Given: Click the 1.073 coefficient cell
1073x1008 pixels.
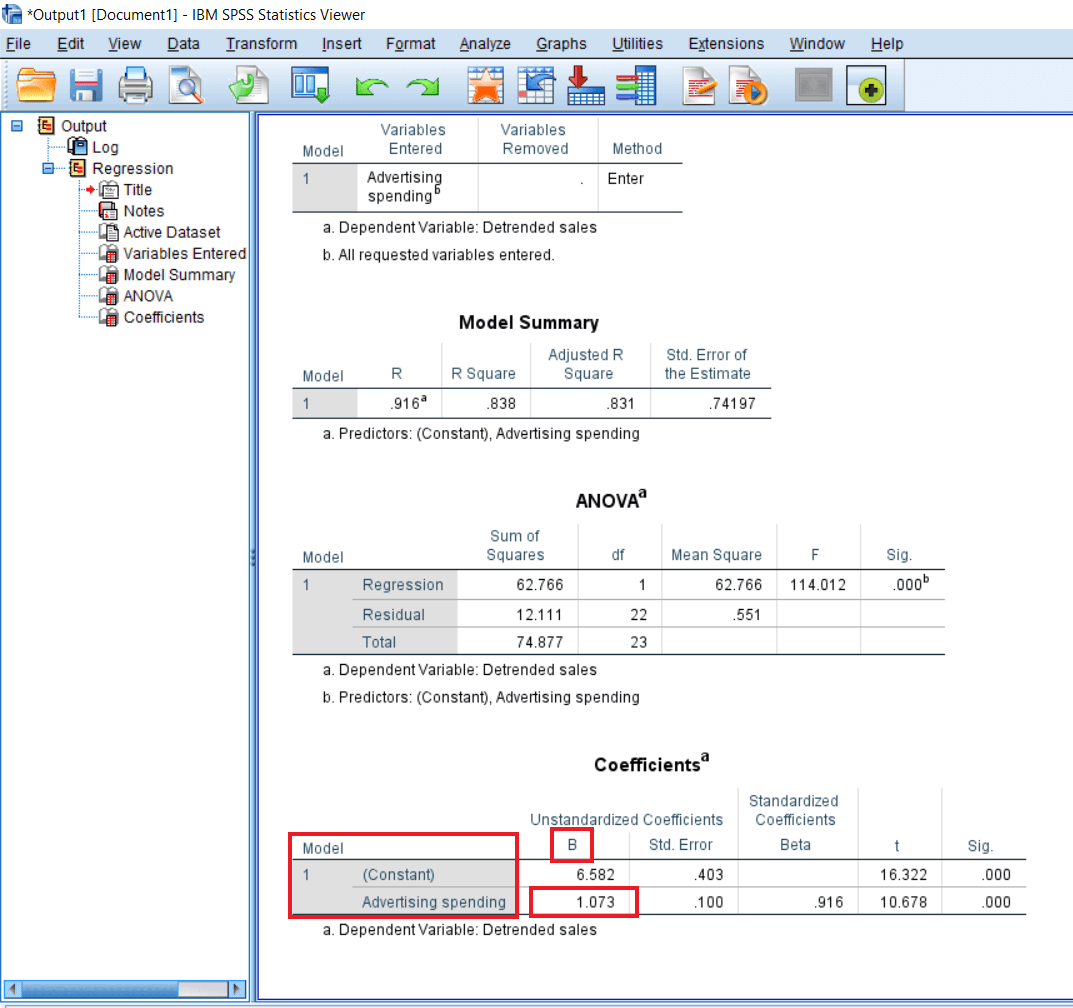Looking at the screenshot, I should (584, 902).
